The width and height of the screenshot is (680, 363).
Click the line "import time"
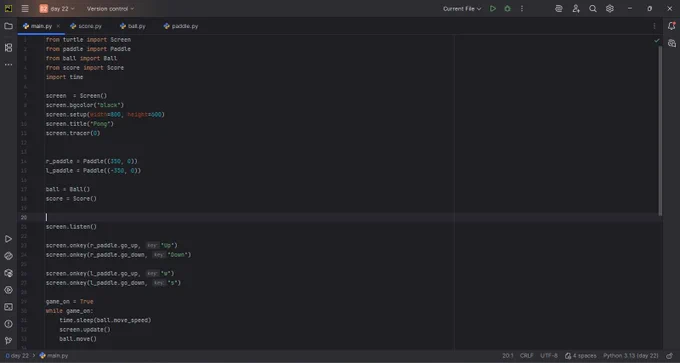point(64,77)
